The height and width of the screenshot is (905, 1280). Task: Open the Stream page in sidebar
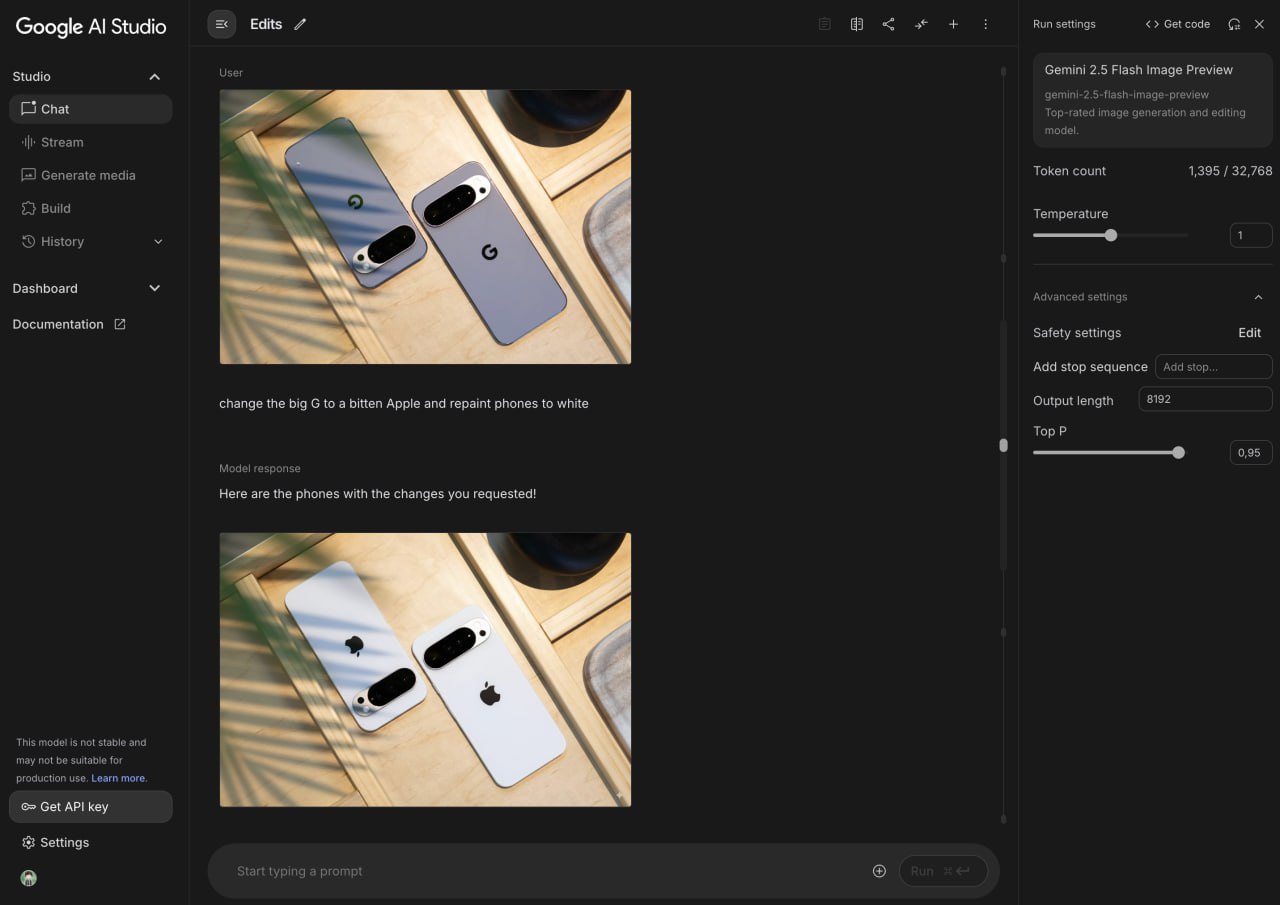62,142
